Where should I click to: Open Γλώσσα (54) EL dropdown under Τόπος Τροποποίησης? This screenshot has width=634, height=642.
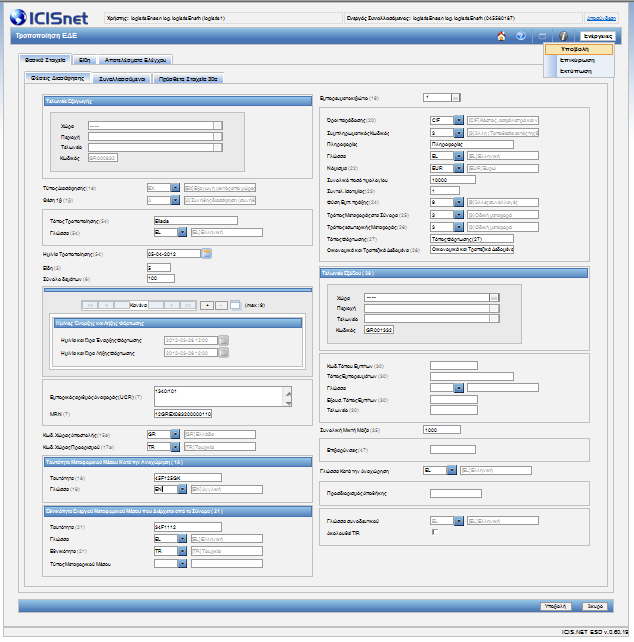point(182,233)
